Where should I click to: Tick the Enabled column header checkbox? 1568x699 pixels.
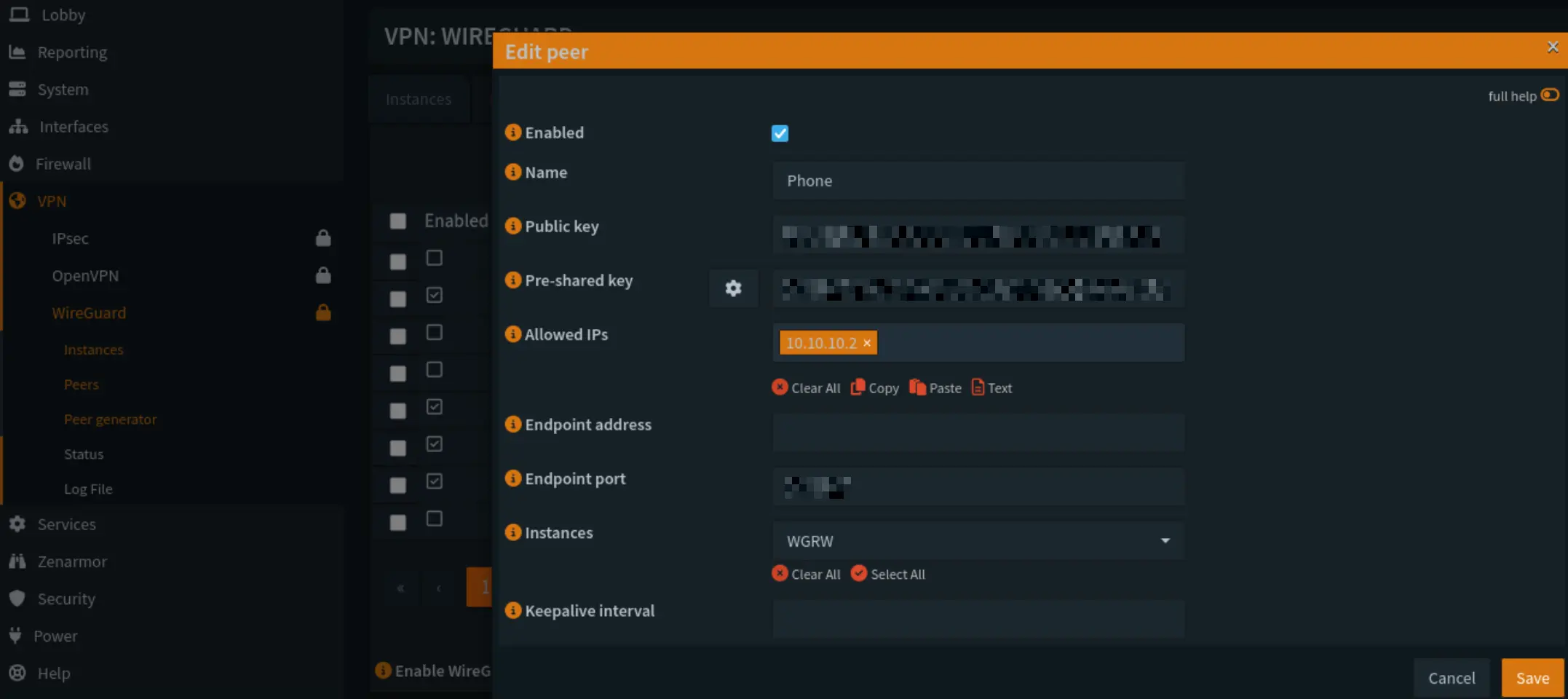point(397,221)
